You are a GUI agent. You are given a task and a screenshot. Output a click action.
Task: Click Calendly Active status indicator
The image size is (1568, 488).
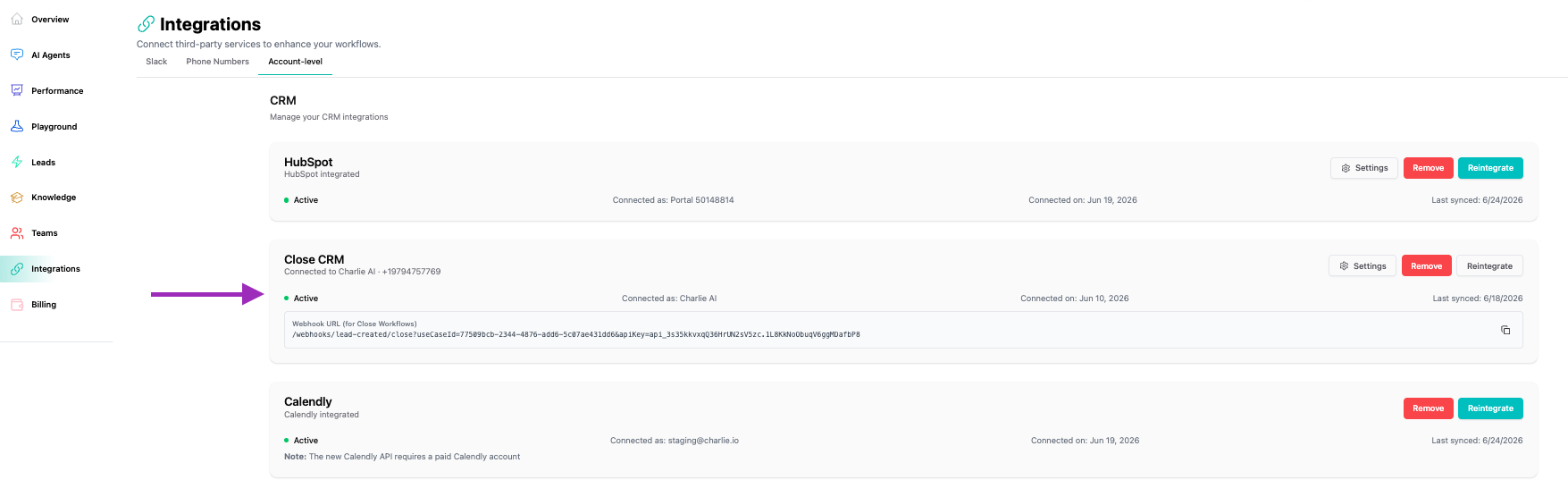301,441
